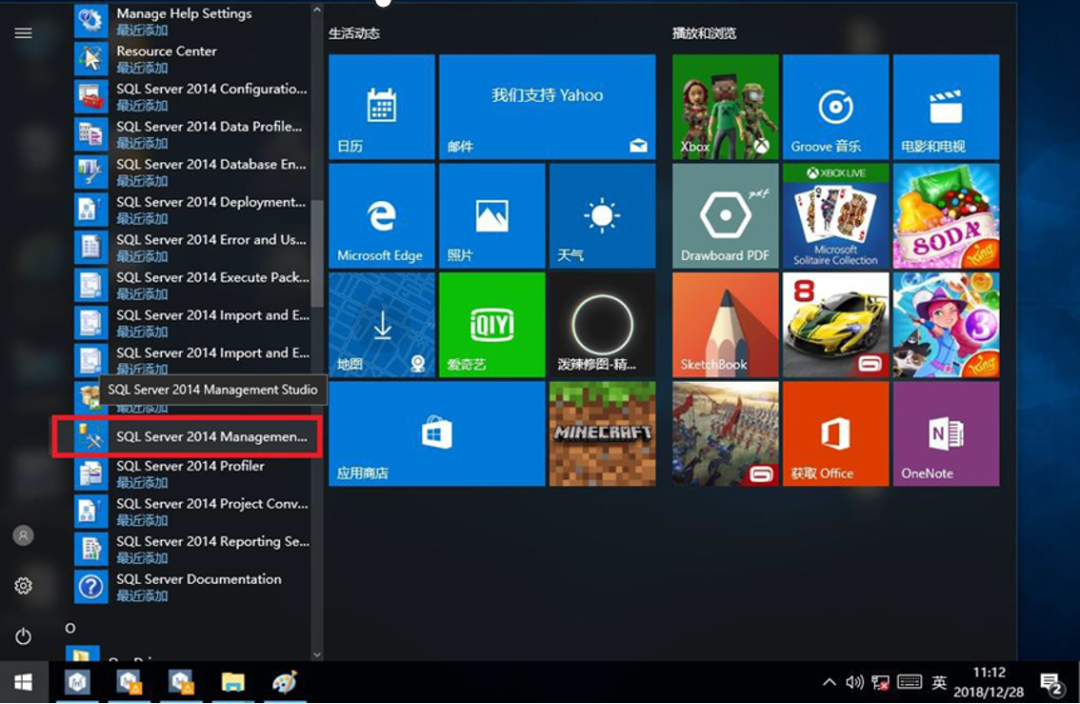Click the 生活动态 tile group header
The height and width of the screenshot is (704, 1080).
point(354,33)
